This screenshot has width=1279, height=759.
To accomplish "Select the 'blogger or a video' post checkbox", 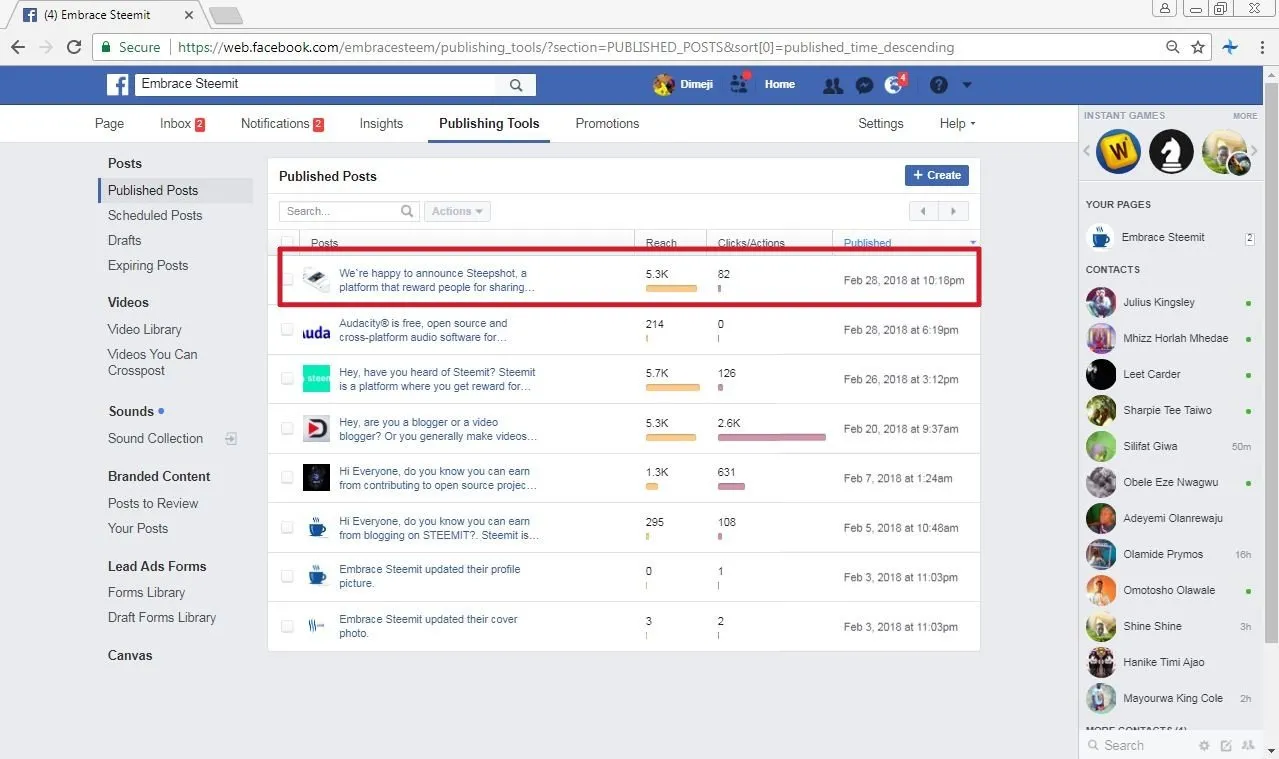I will pos(287,428).
